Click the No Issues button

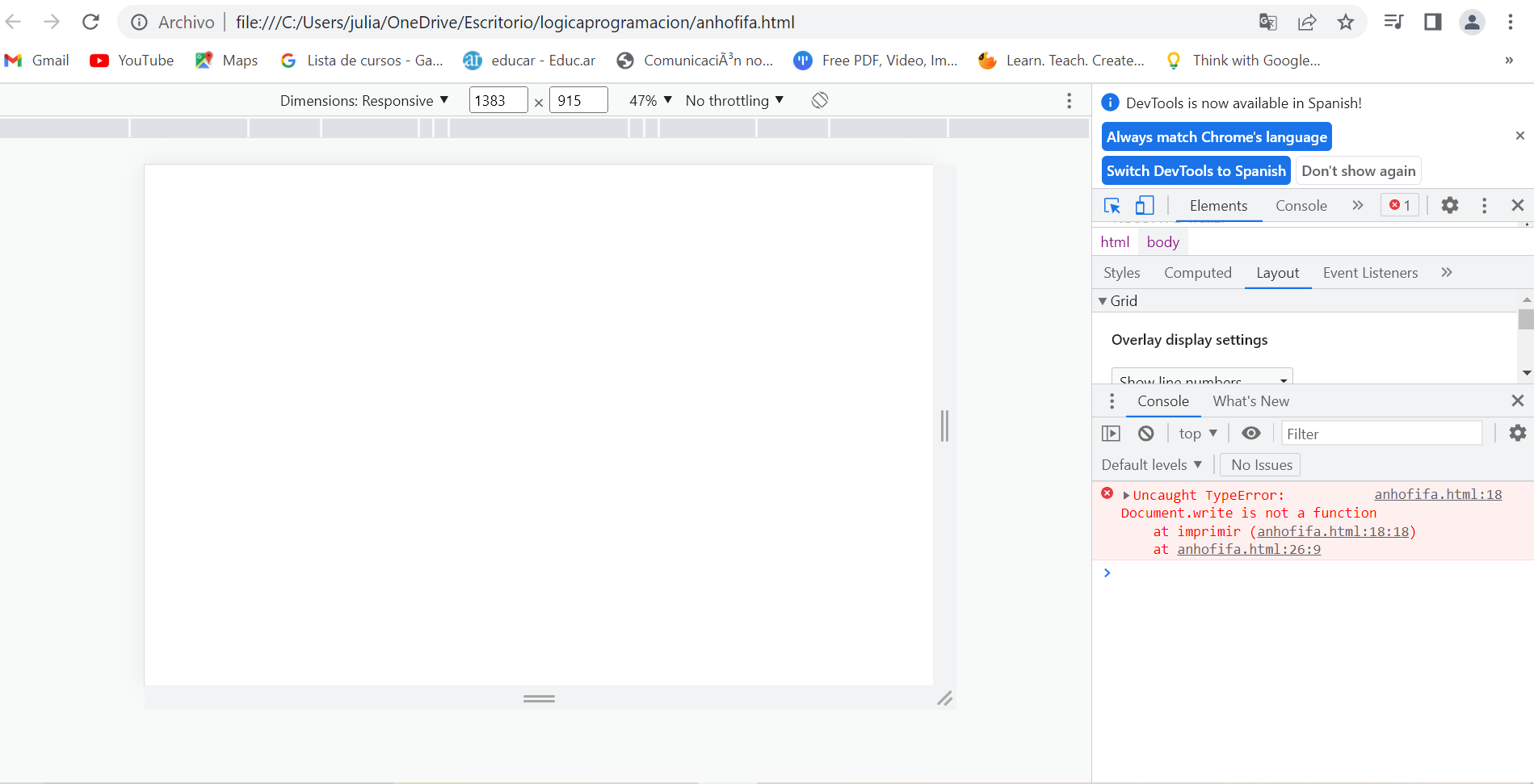coord(1262,465)
